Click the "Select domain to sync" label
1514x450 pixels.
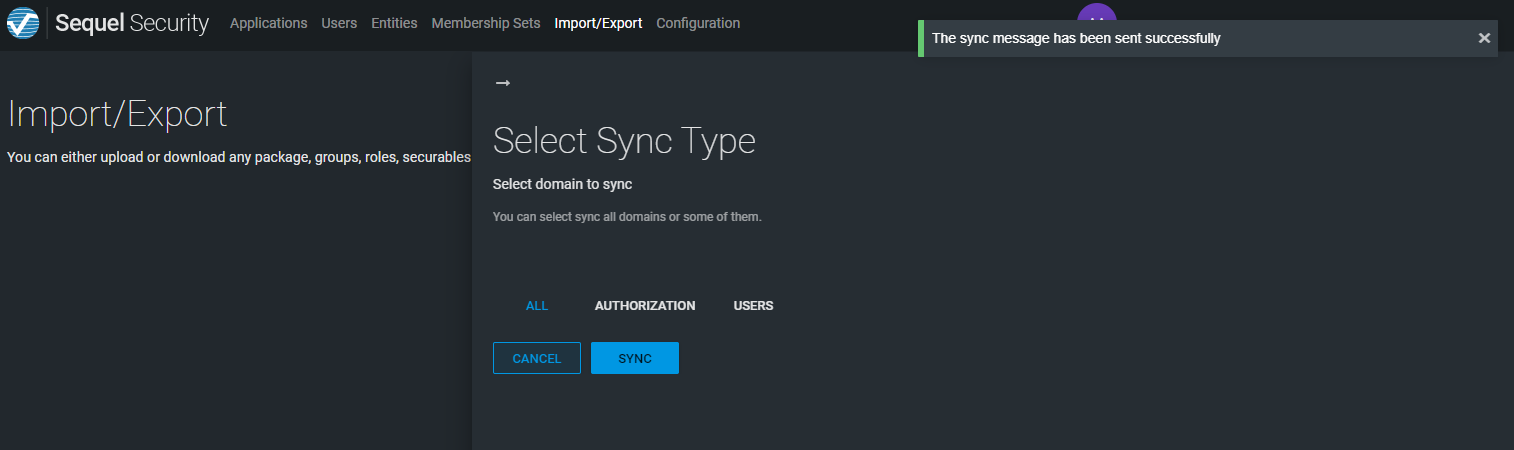[562, 184]
